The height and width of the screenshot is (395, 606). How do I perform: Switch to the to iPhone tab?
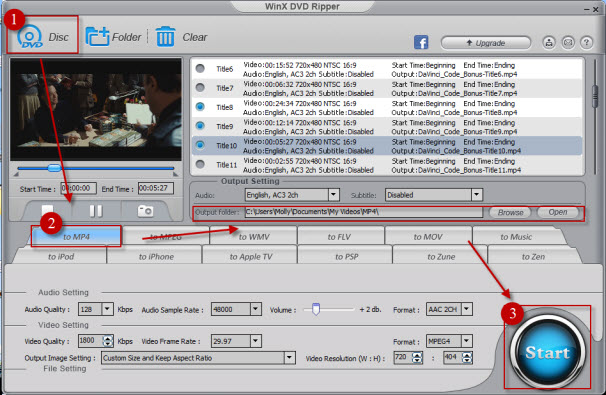(x=156, y=256)
